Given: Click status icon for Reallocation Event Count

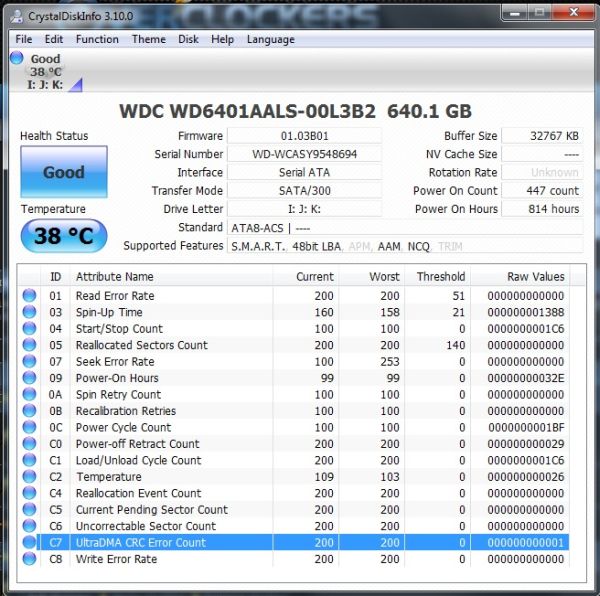Looking at the screenshot, I should (x=29, y=493).
